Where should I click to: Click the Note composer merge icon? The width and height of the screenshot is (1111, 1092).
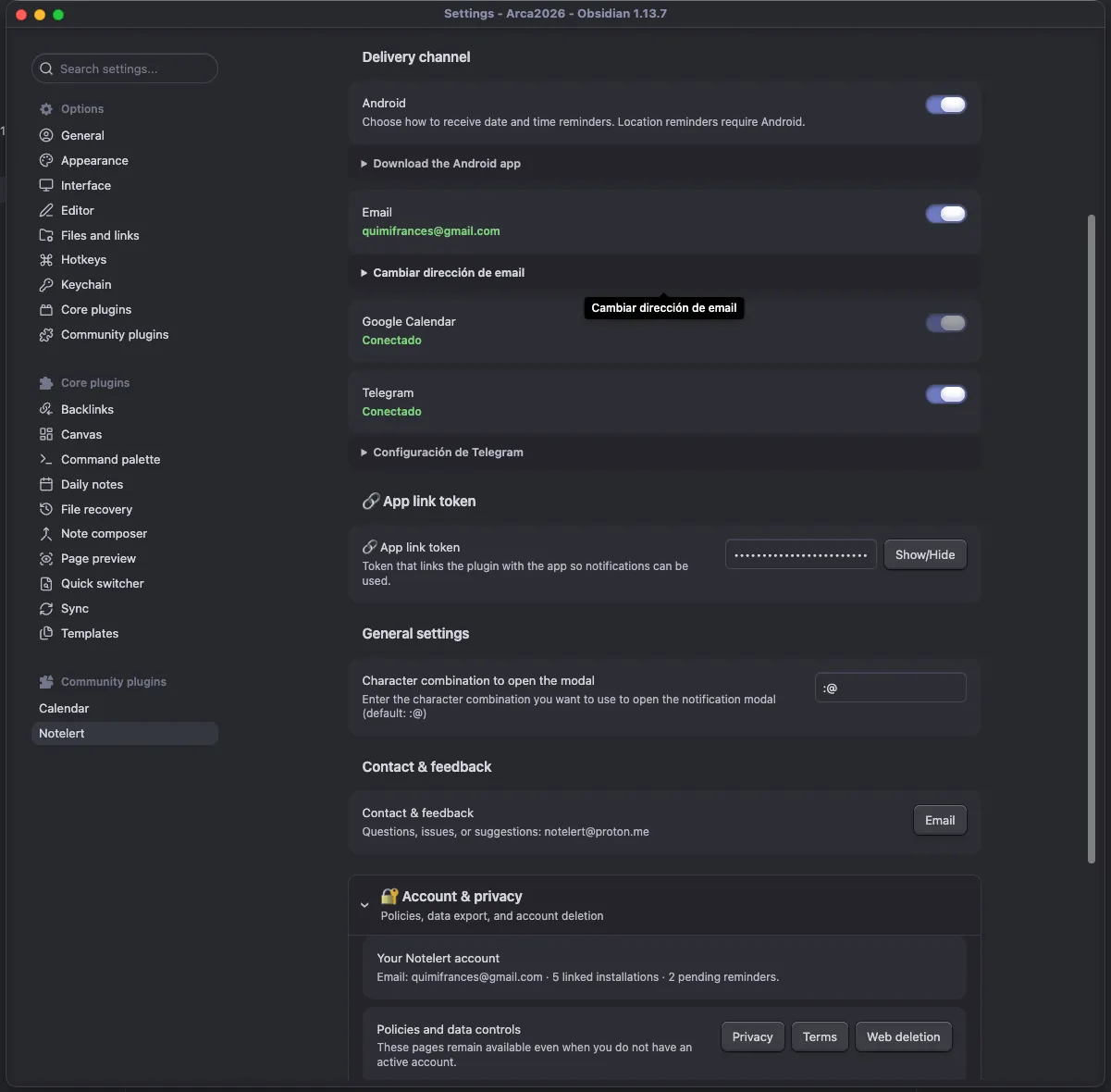coord(46,534)
